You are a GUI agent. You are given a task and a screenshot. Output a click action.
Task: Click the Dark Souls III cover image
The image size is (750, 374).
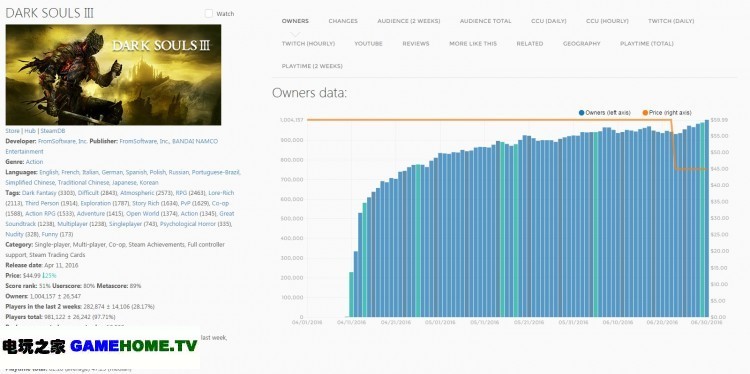113,75
